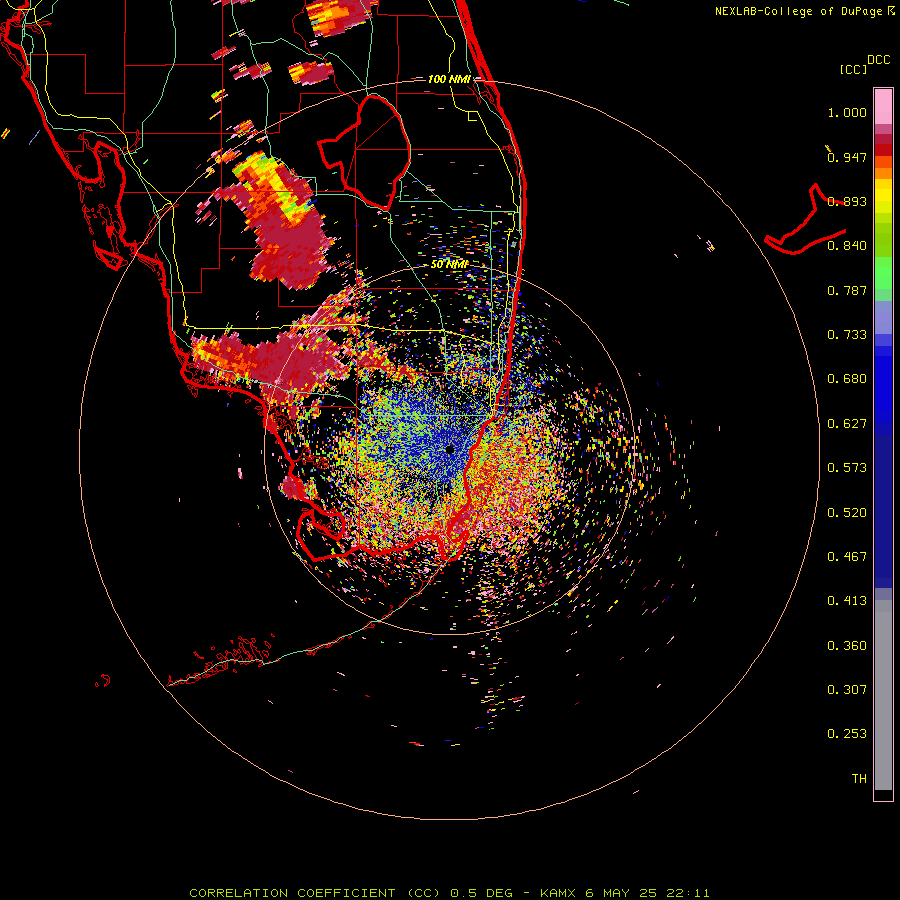900x900 pixels.
Task: Click the 100 NMI range ring label
Action: click(x=449, y=79)
